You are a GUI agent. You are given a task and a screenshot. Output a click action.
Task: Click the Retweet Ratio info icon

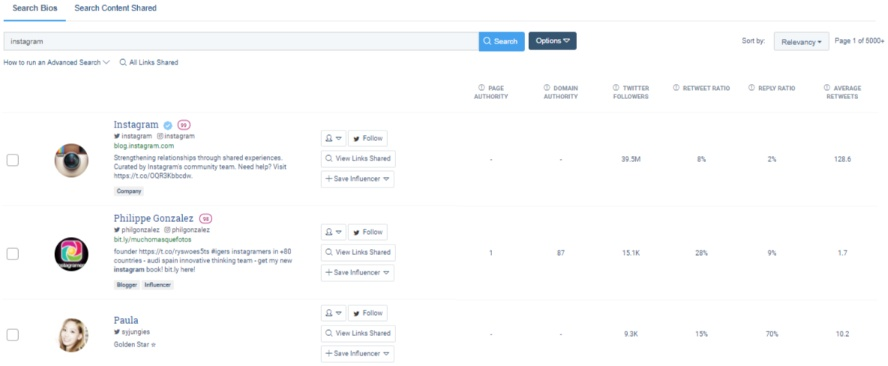676,88
